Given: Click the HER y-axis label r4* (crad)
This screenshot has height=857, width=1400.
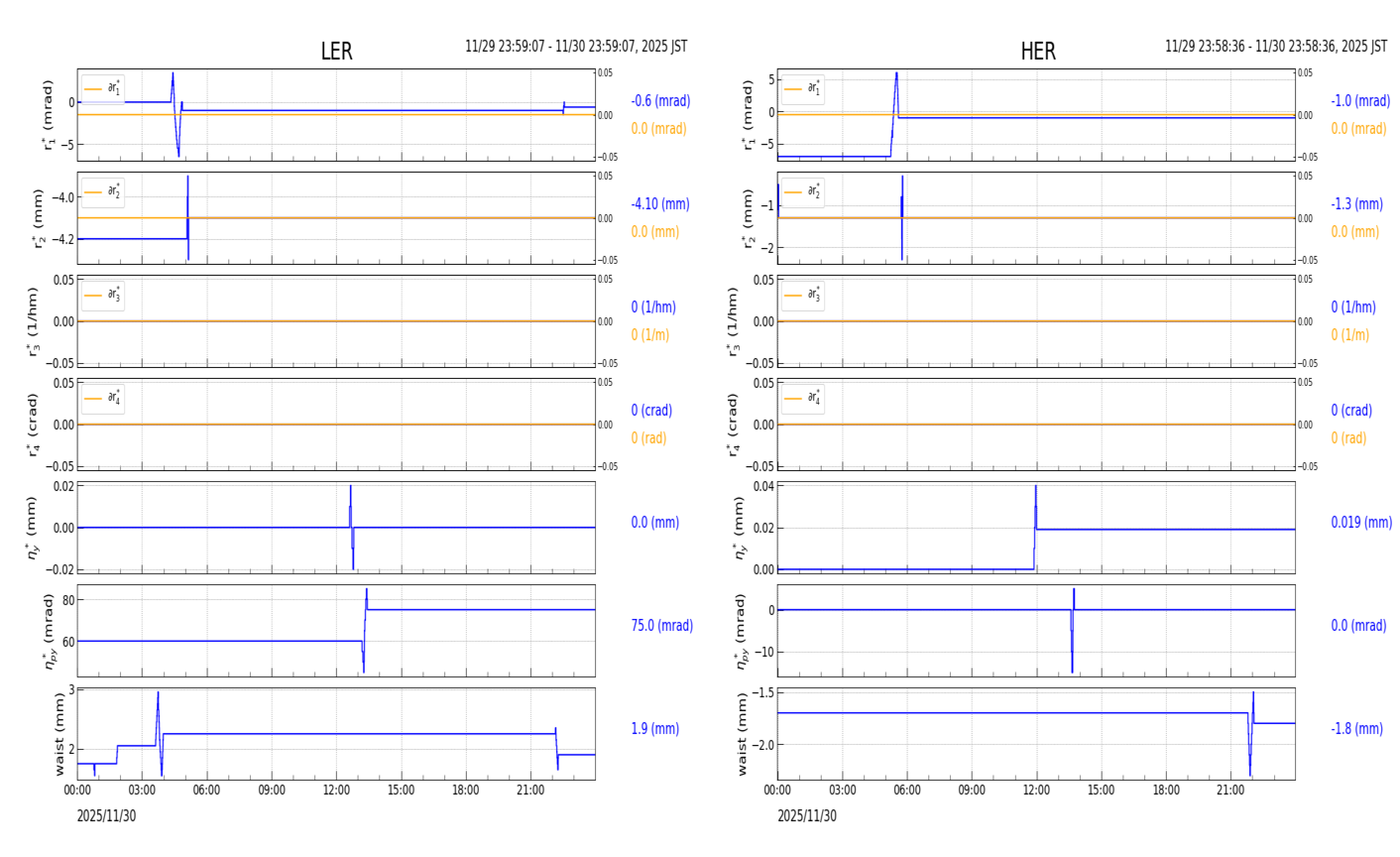Looking at the screenshot, I should tap(733, 425).
